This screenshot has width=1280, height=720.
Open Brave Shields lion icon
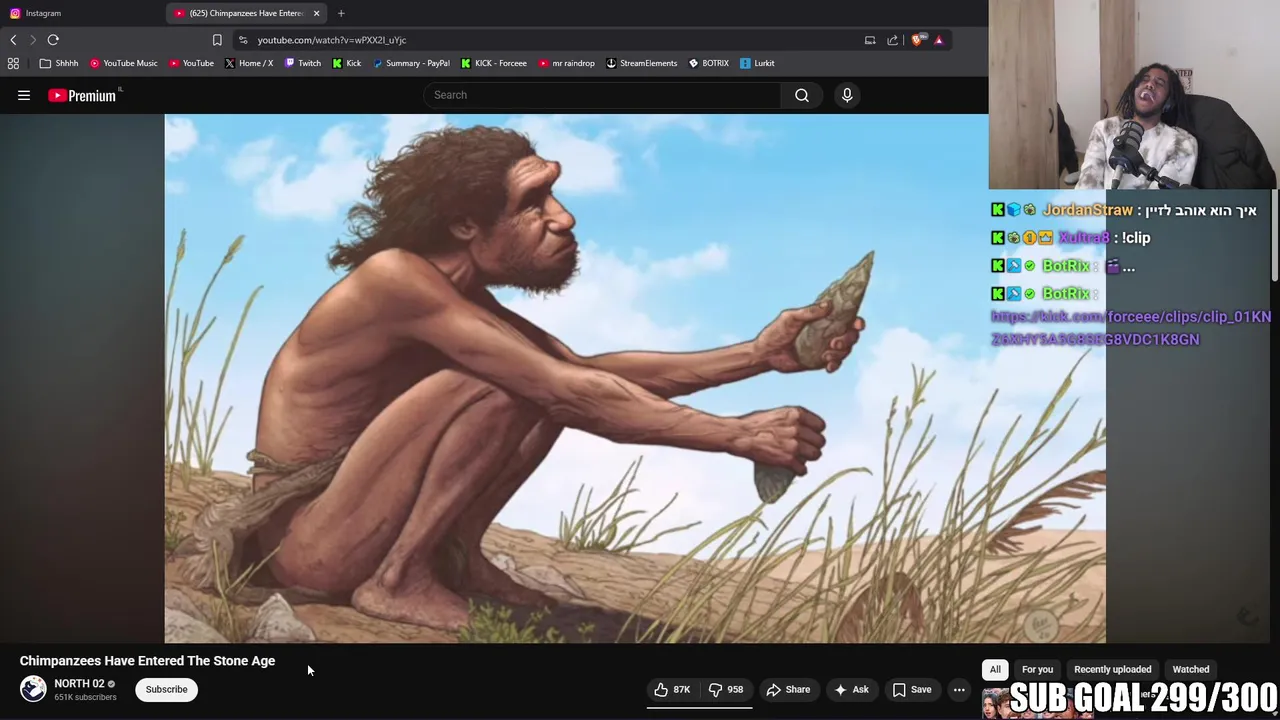[x=917, y=40]
